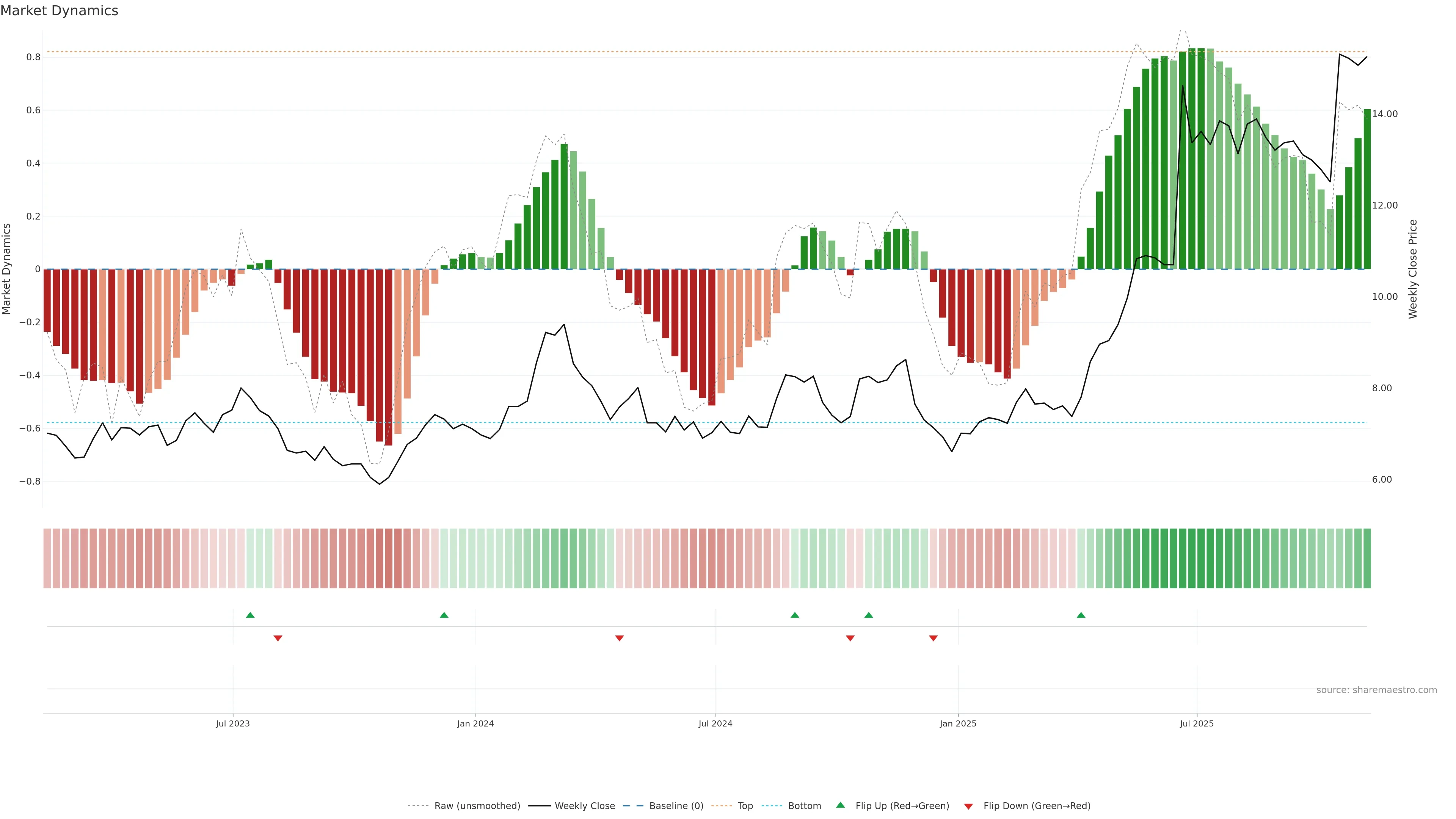Toggle the Weekly Close legend series
1456x819 pixels.
[584, 806]
